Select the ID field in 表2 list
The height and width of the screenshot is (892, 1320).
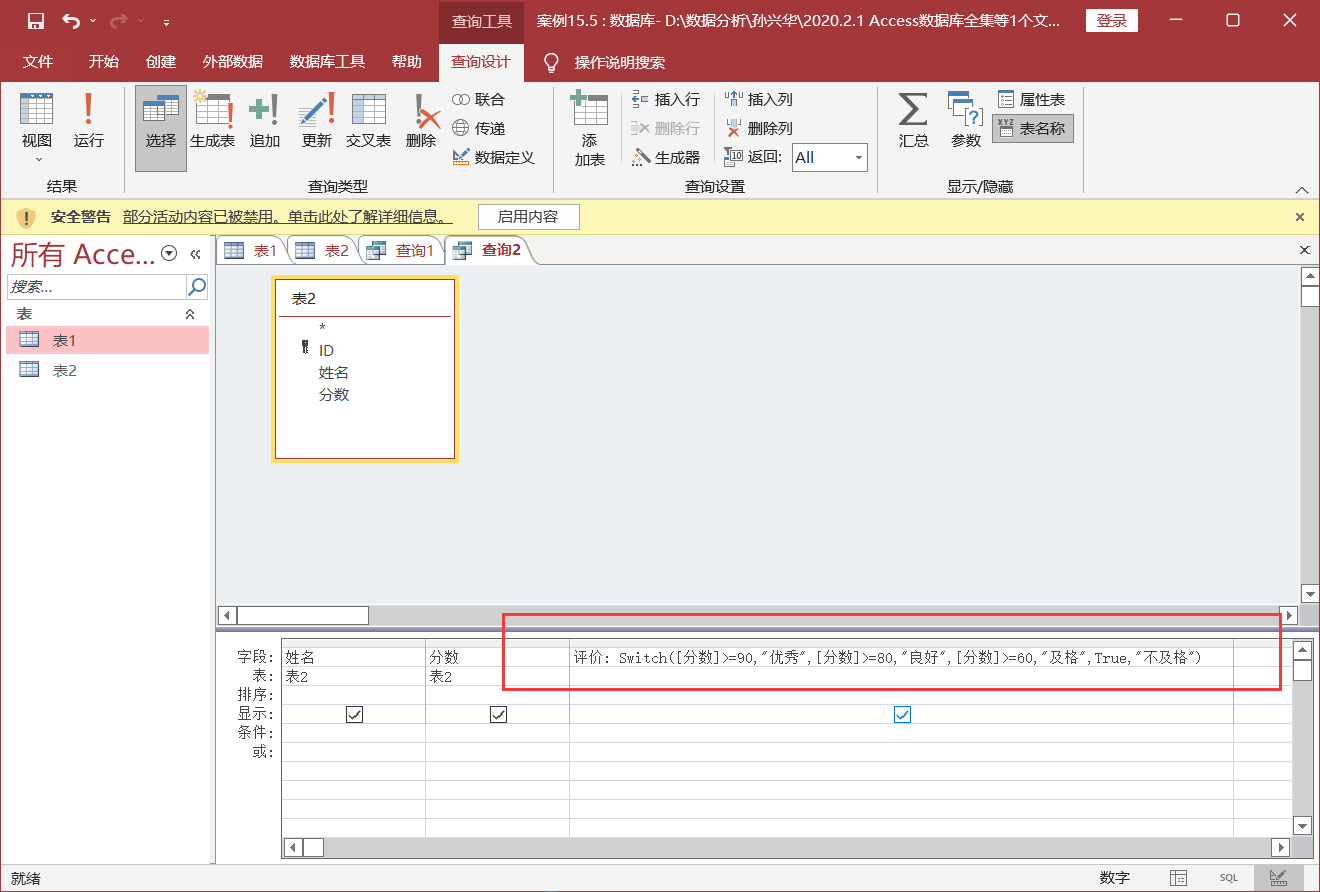click(x=326, y=350)
